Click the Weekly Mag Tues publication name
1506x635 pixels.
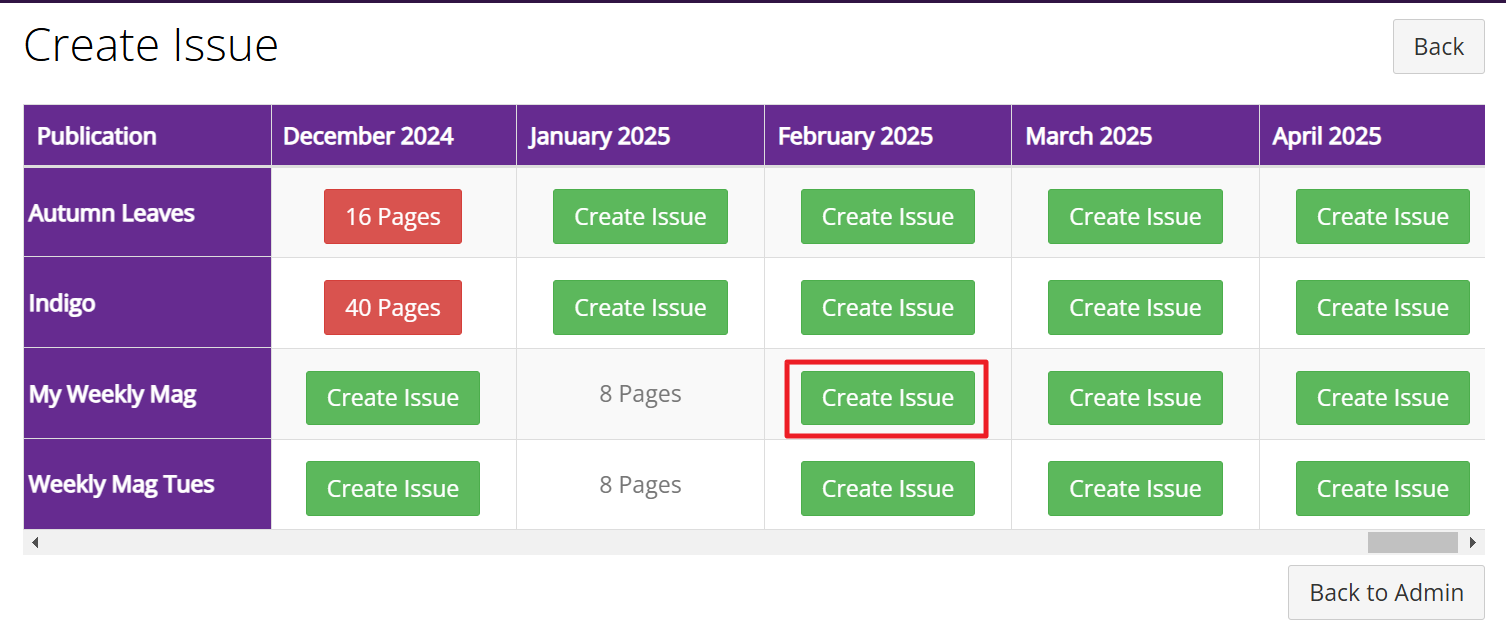point(121,484)
